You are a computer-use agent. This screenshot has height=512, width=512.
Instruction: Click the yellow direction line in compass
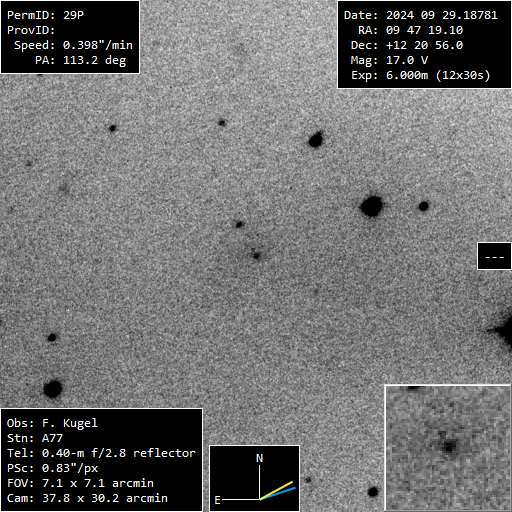click(x=276, y=490)
